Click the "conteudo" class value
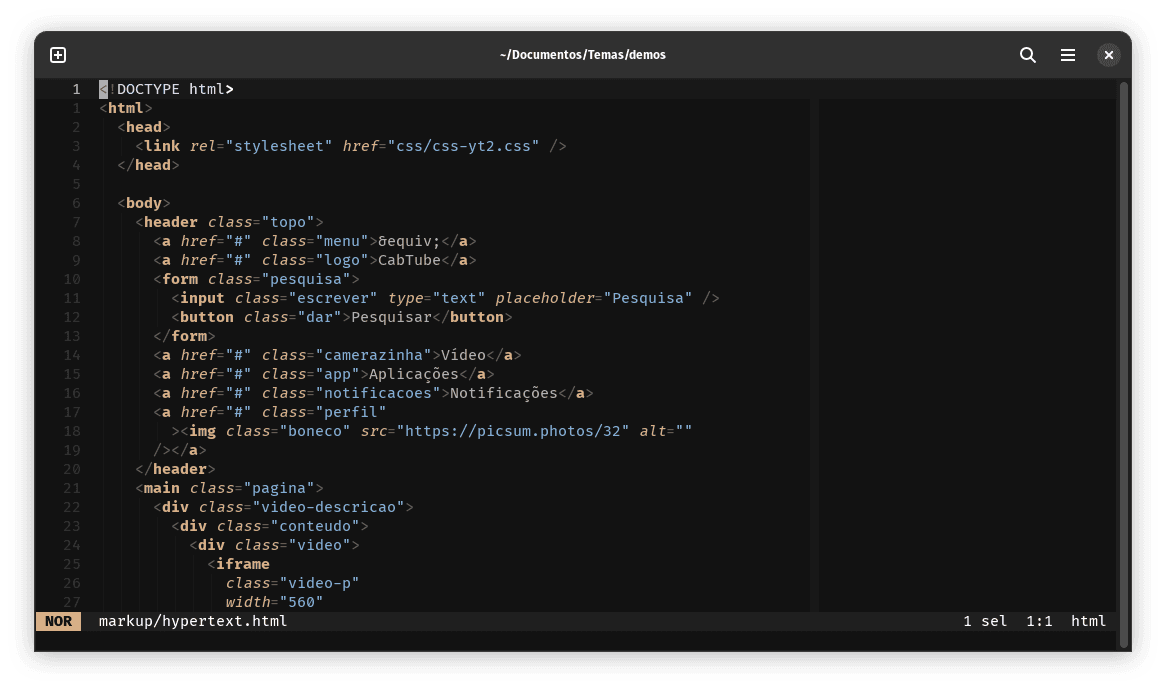This screenshot has width=1166, height=689. click(315, 526)
